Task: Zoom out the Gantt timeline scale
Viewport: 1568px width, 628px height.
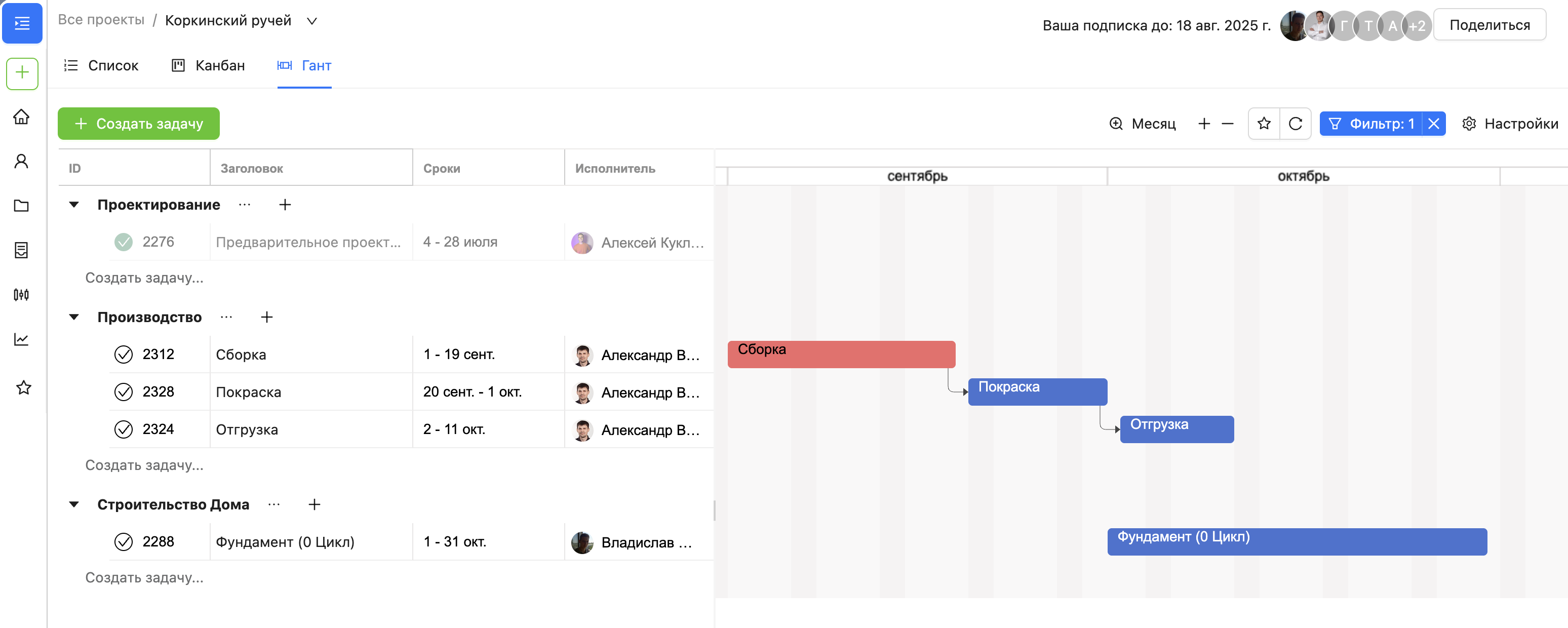Action: (x=1227, y=124)
